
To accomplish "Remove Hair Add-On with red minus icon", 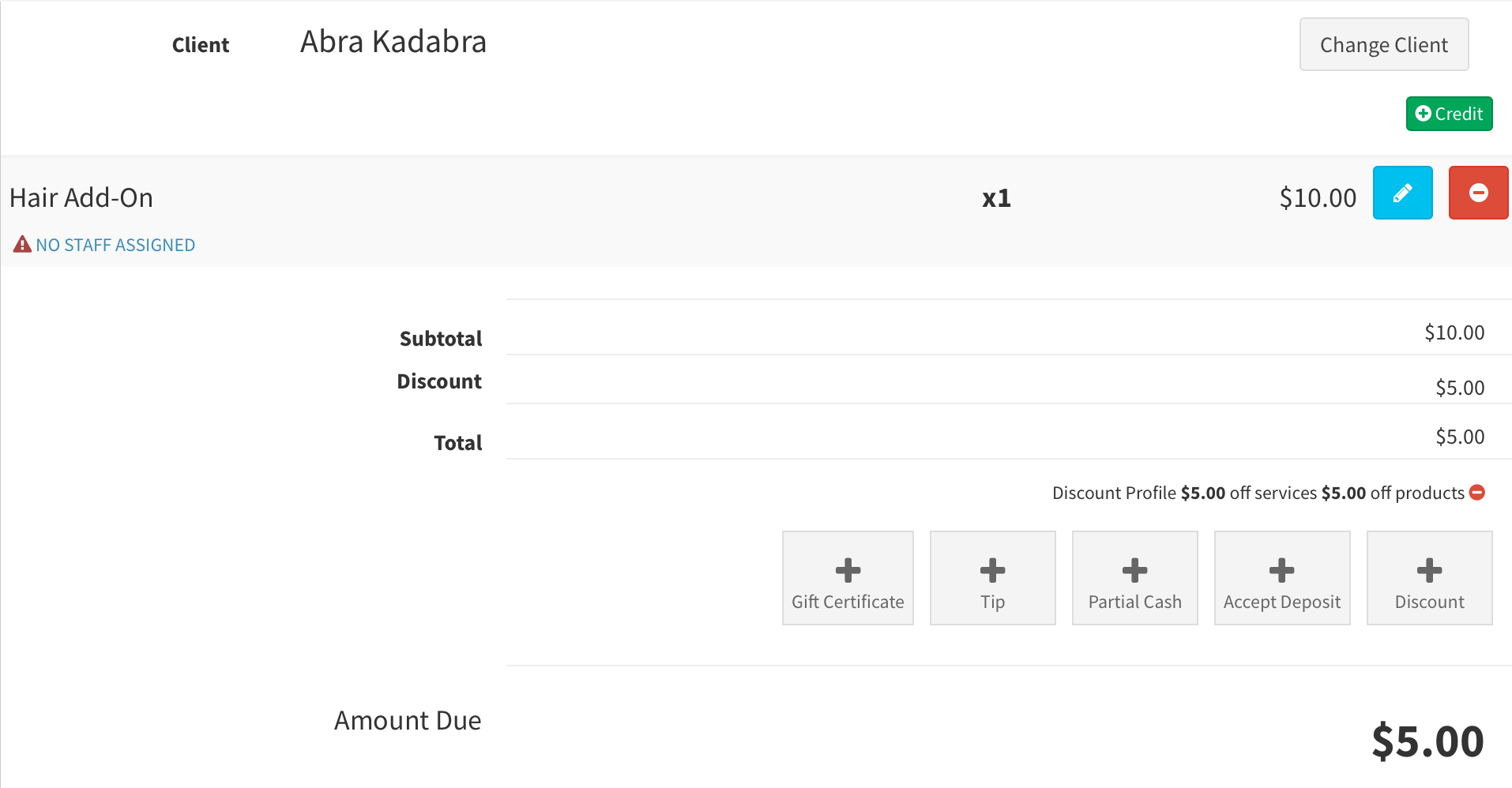I will tap(1478, 193).
